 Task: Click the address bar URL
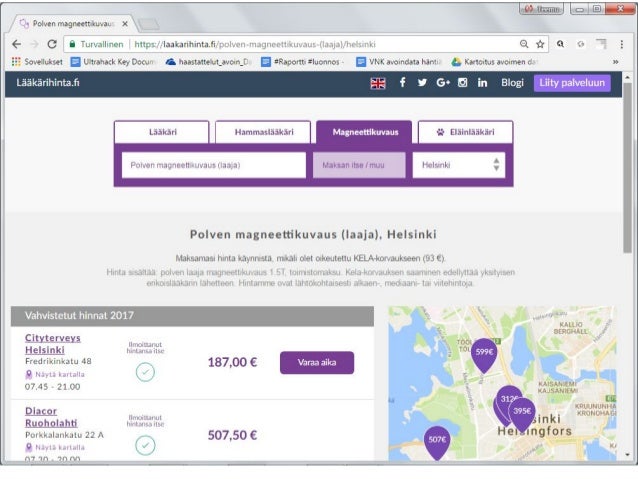tap(255, 44)
